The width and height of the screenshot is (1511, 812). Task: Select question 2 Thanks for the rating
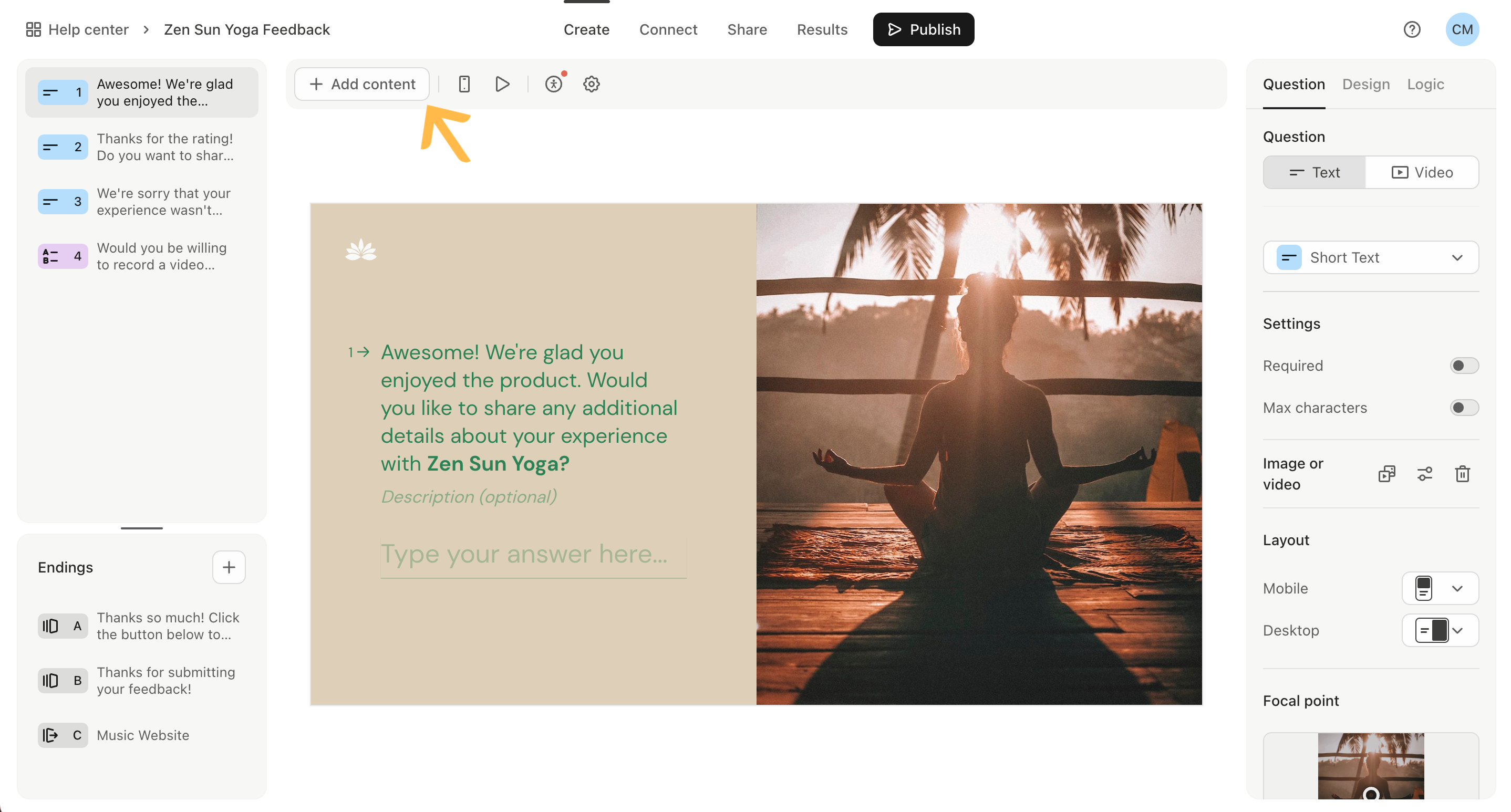pyautogui.click(x=141, y=147)
